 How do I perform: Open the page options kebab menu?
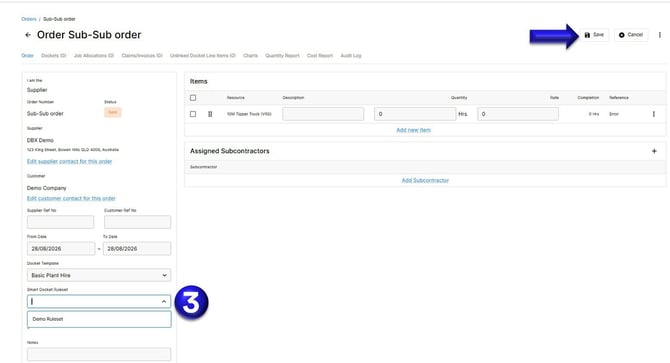[660, 35]
